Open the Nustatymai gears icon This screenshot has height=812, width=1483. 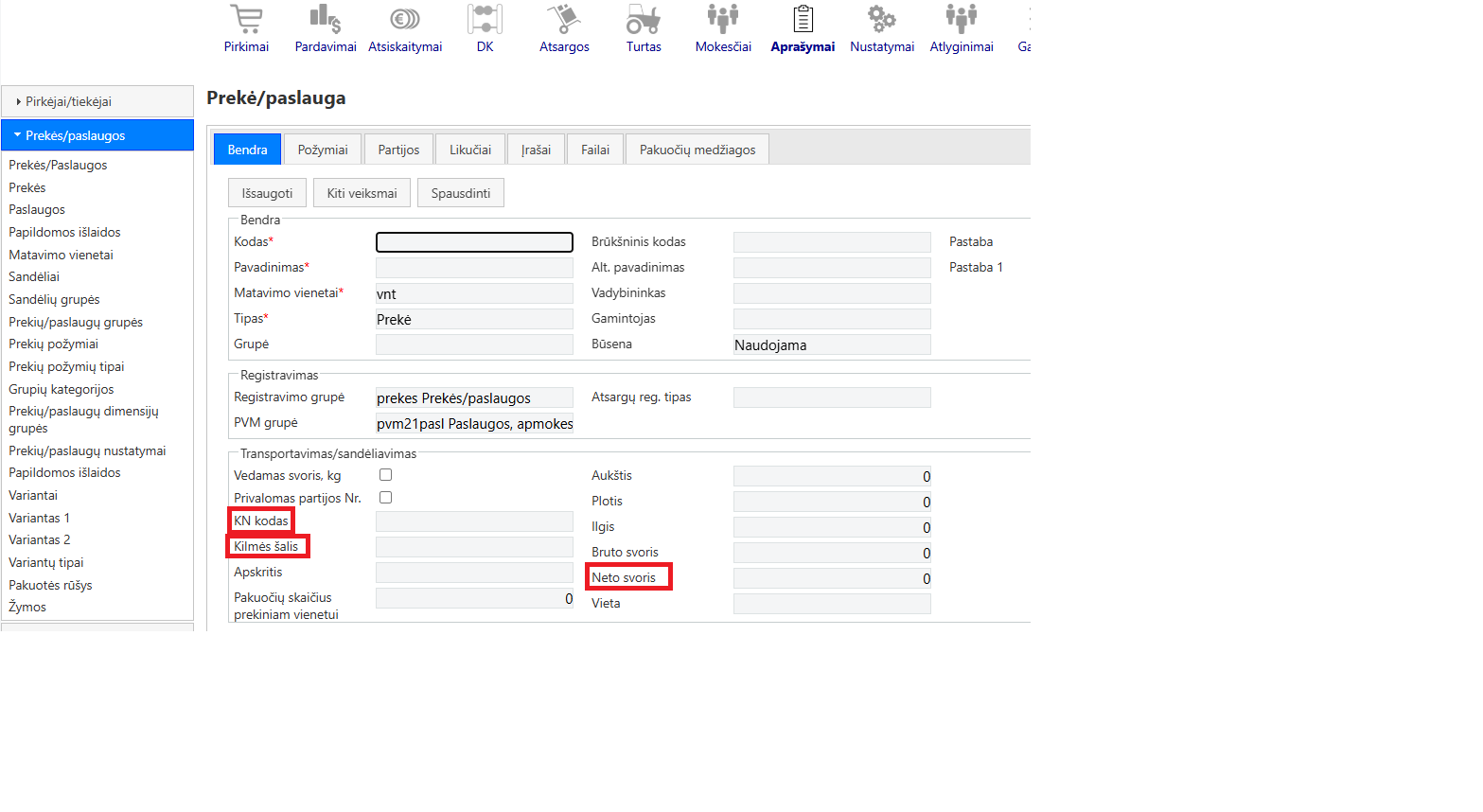pyautogui.click(x=882, y=19)
